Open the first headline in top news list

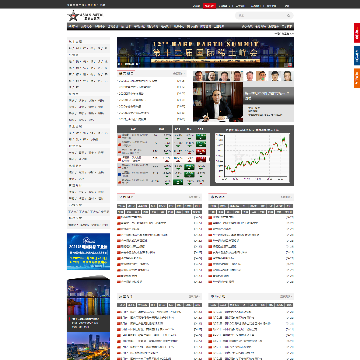coord(137,81)
